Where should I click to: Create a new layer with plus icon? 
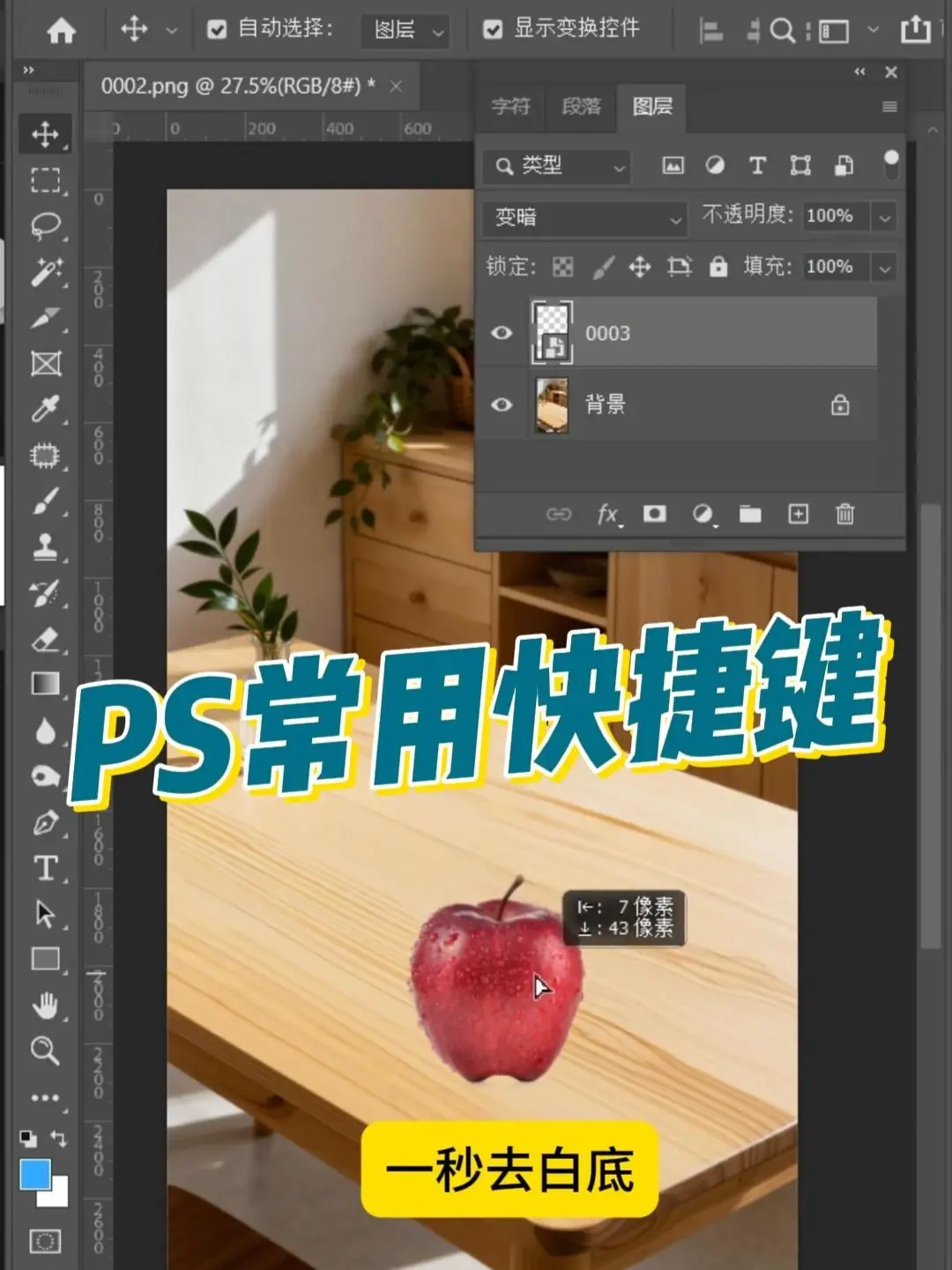798,514
